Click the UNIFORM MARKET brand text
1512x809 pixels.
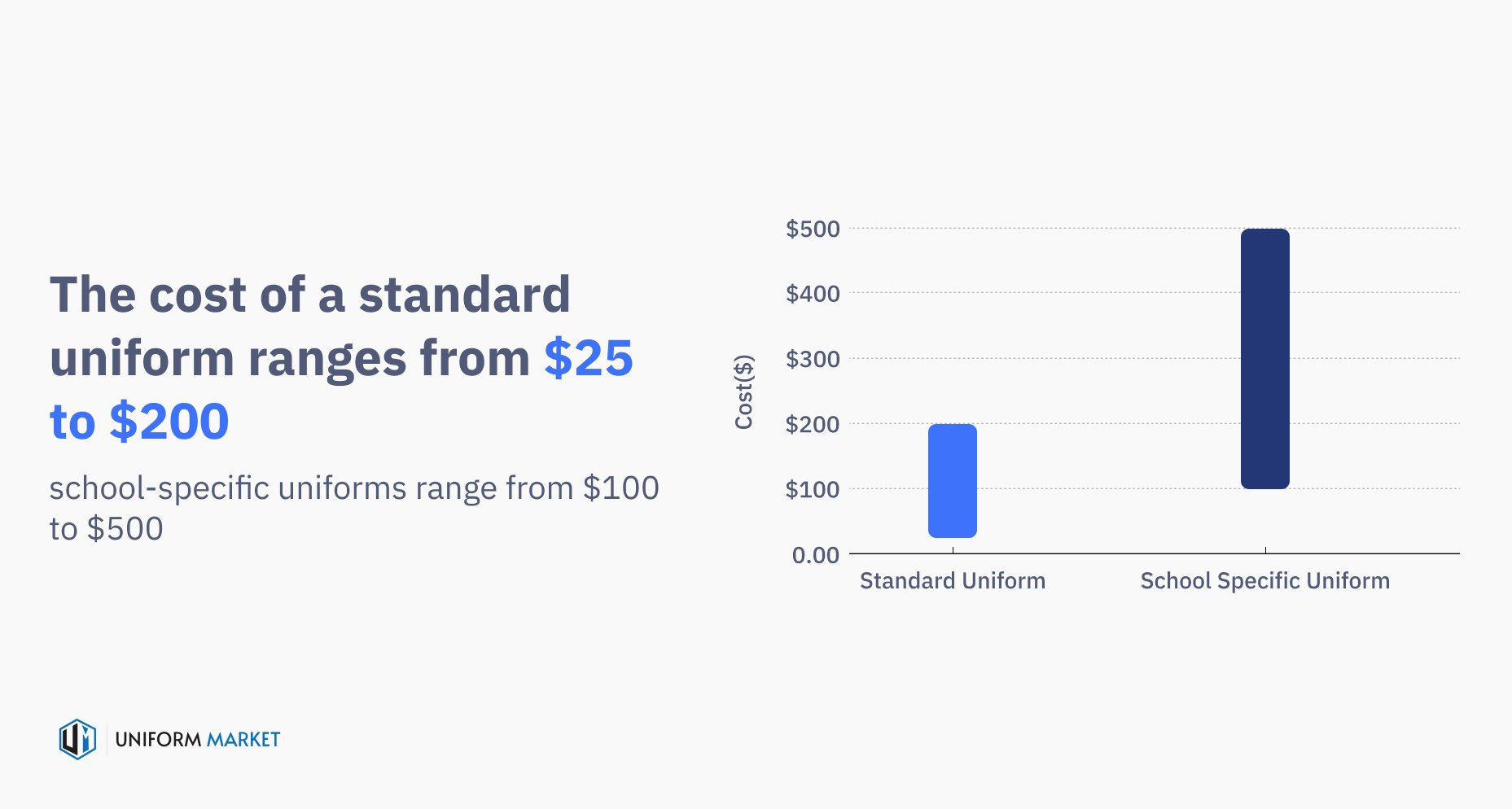pyautogui.click(x=197, y=739)
